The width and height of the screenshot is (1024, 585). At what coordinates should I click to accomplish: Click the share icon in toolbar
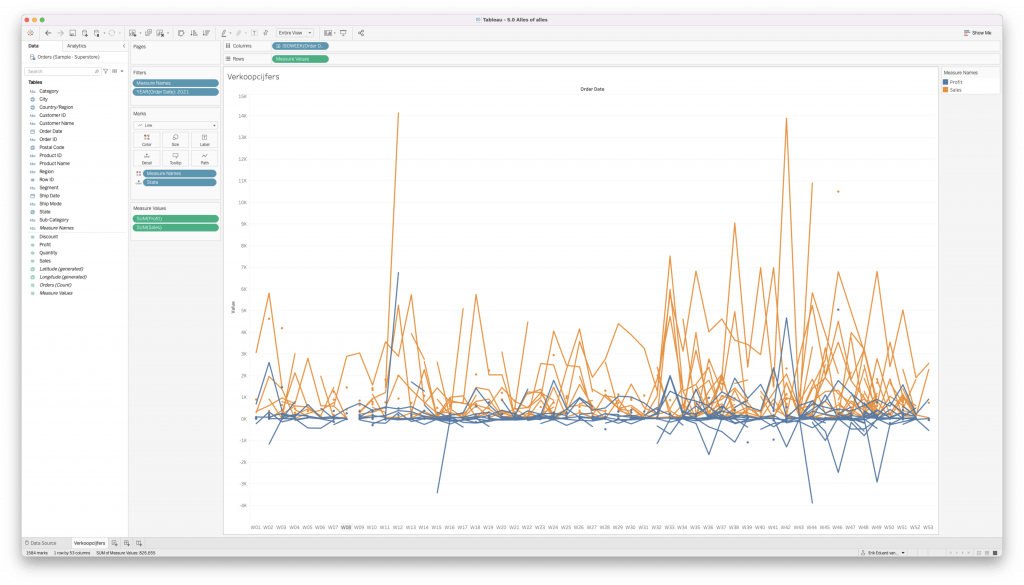361,33
